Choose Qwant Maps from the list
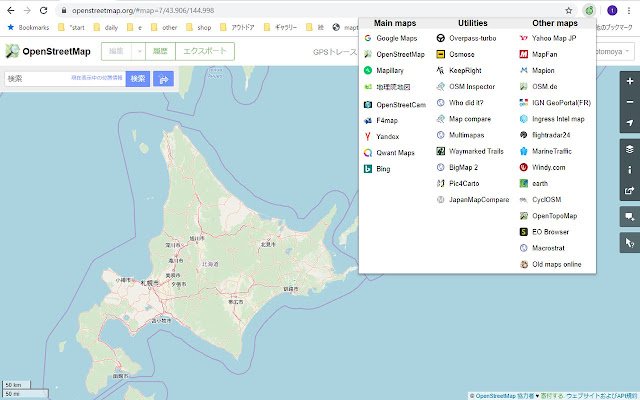The width and height of the screenshot is (640, 400). tap(389, 153)
